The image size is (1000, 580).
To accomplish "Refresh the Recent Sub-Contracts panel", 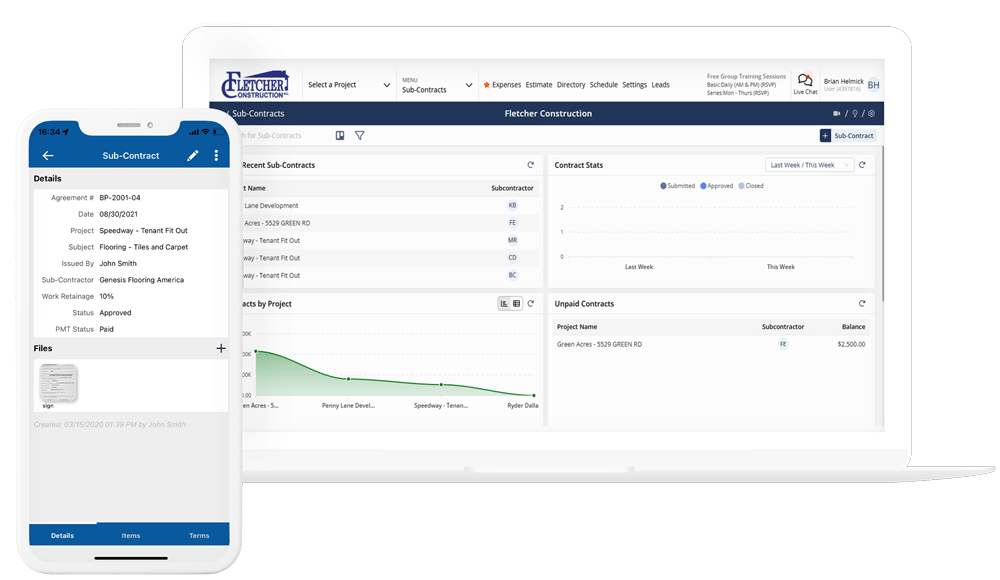I will 531,165.
